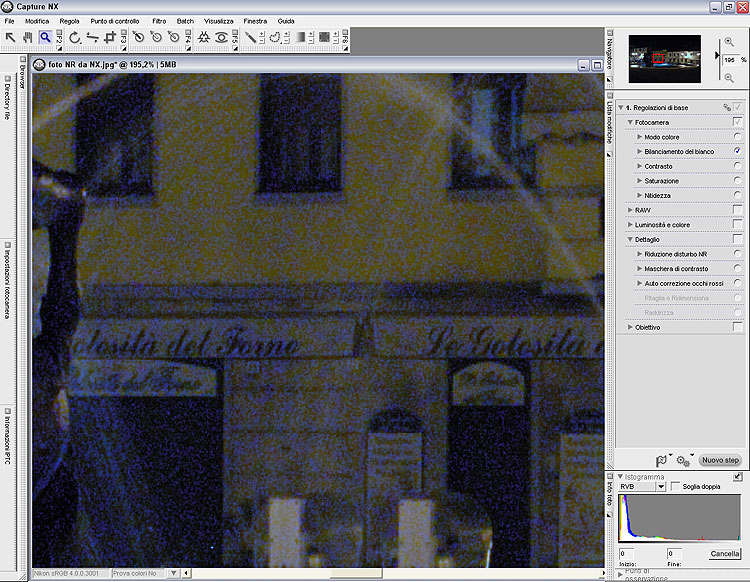This screenshot has height=582, width=750.
Task: Click the Navigatore image thumbnail
Action: click(665, 59)
